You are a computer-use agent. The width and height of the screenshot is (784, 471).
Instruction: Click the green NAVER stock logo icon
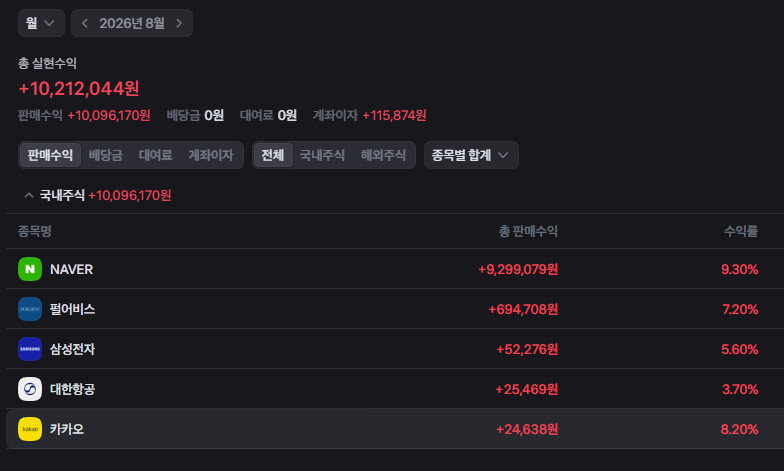pos(30,269)
